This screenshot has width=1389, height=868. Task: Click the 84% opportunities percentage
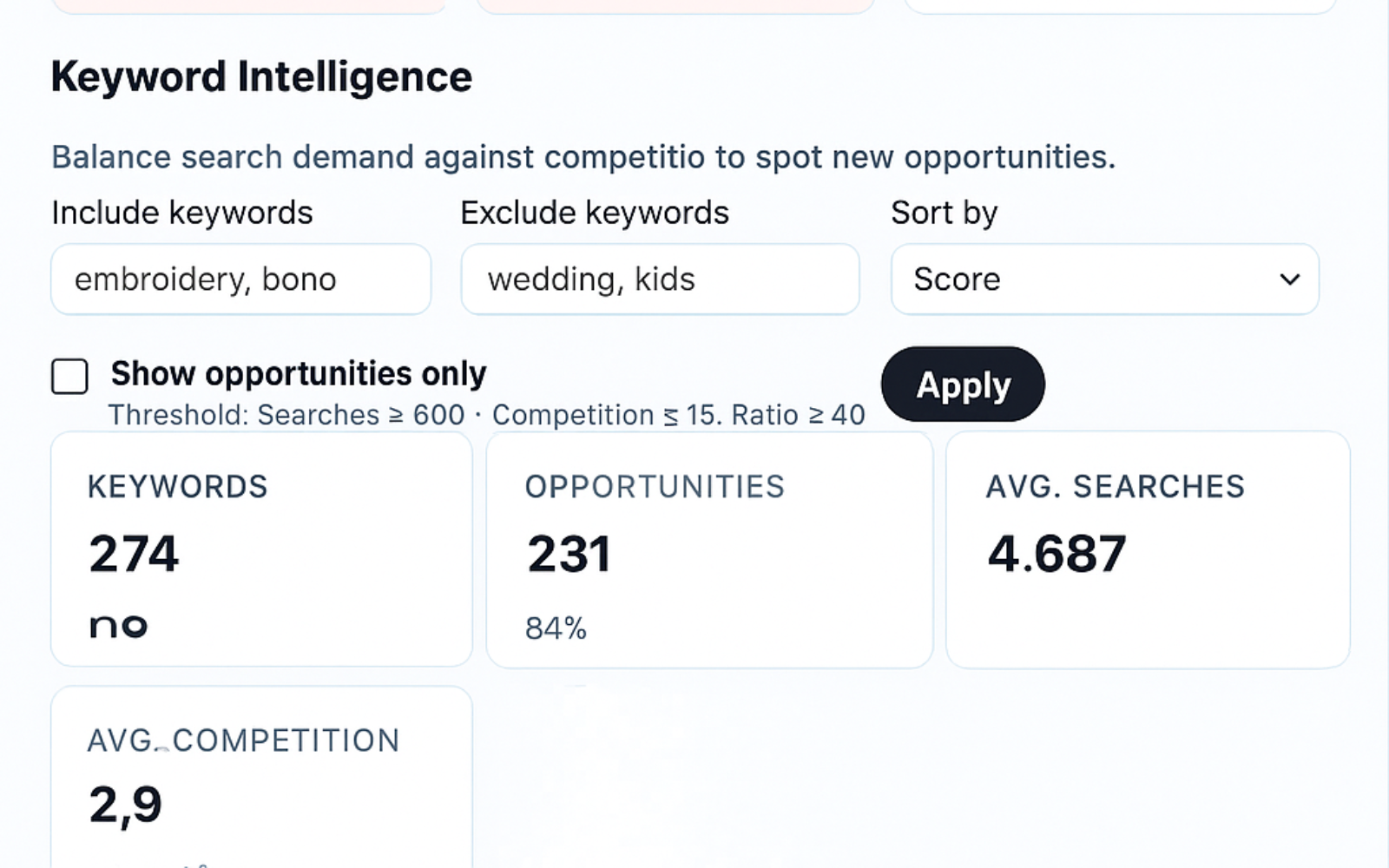coord(556,628)
